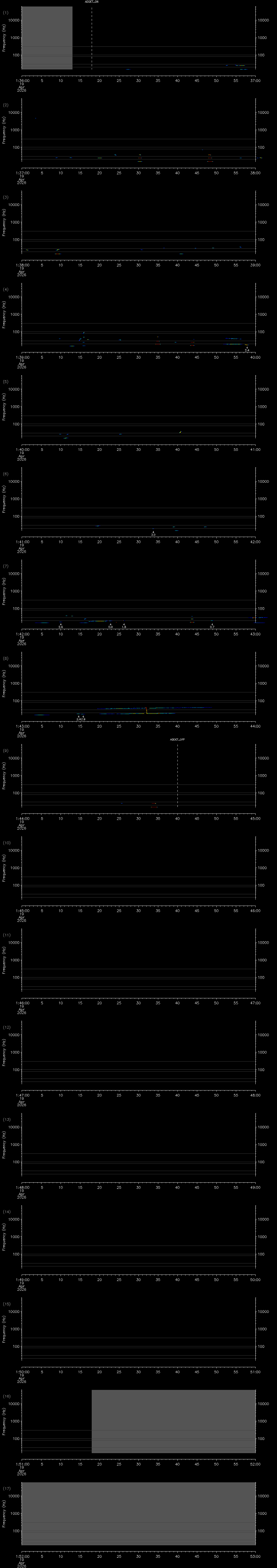This screenshot has width=277, height=1568.
Task: Click the panel (5) number label
Action: coord(5,382)
